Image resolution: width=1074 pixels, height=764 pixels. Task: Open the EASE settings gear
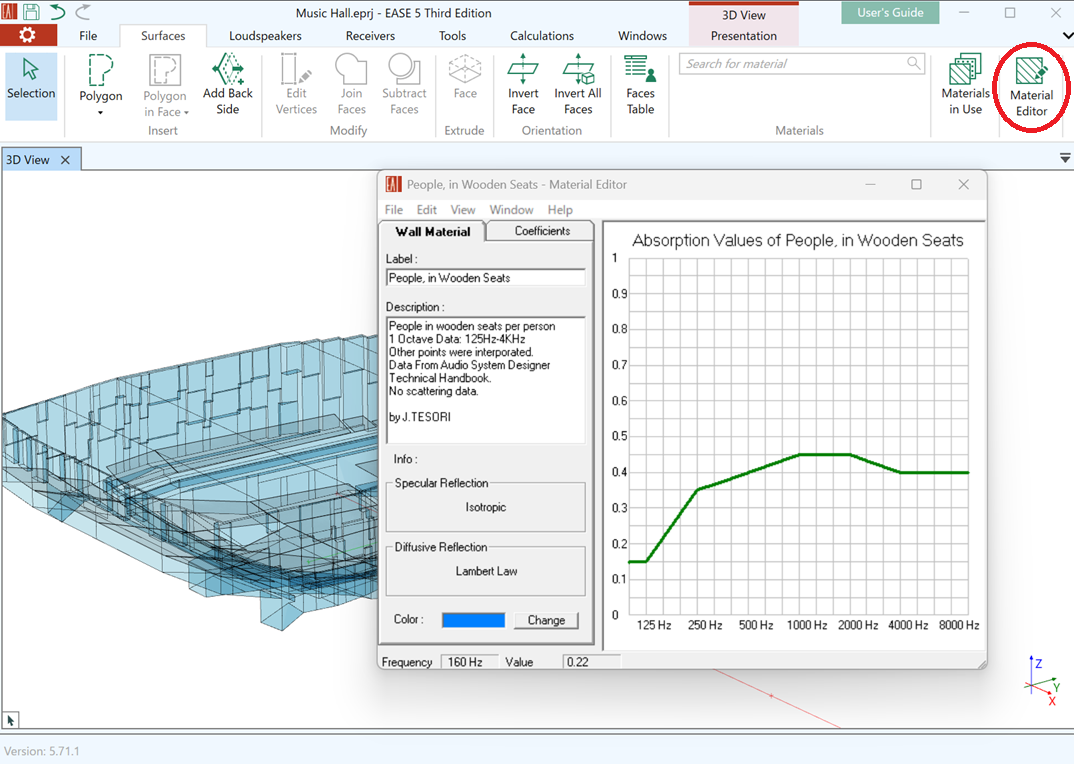[x=27, y=35]
